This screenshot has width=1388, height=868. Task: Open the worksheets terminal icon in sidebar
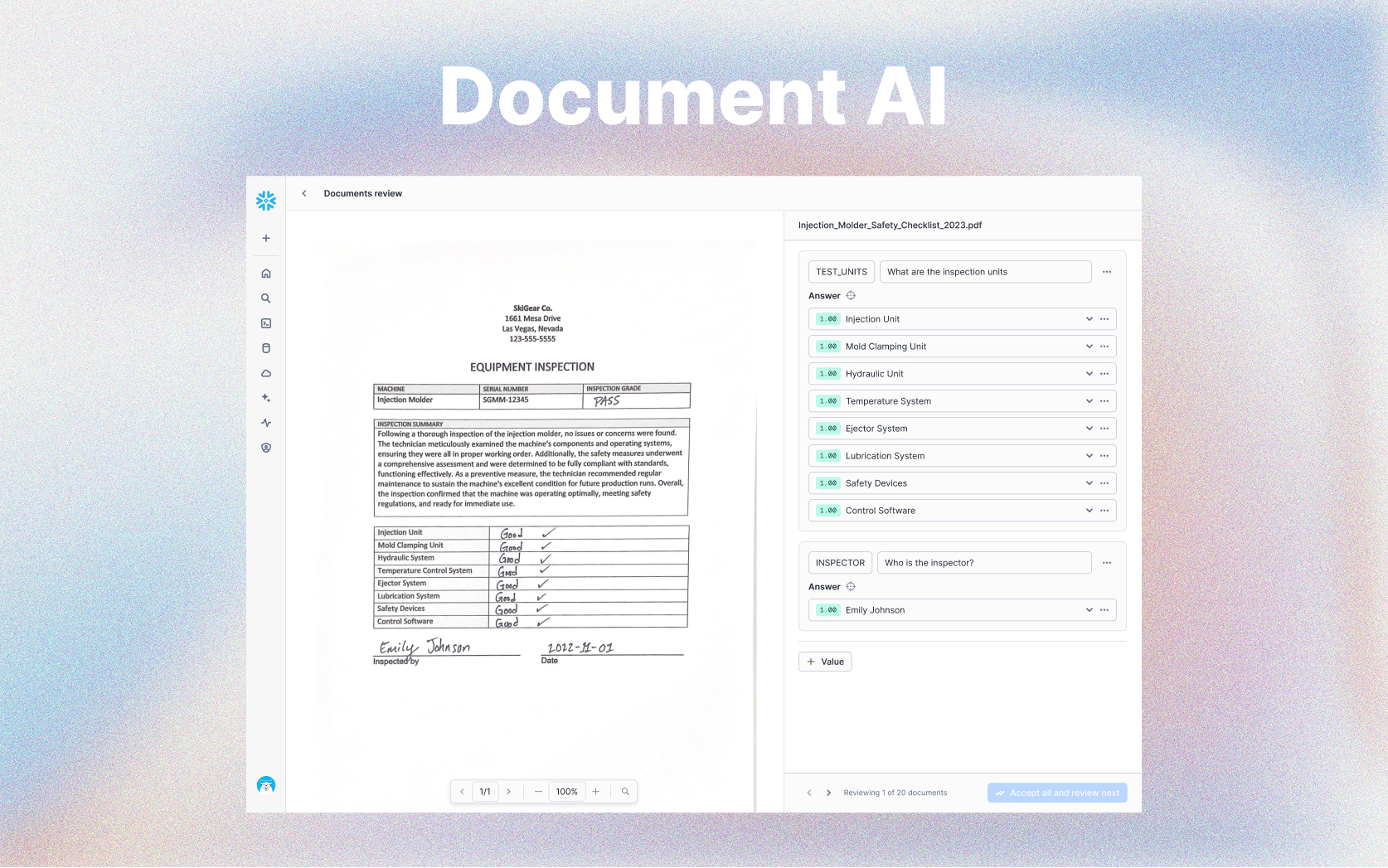click(266, 323)
